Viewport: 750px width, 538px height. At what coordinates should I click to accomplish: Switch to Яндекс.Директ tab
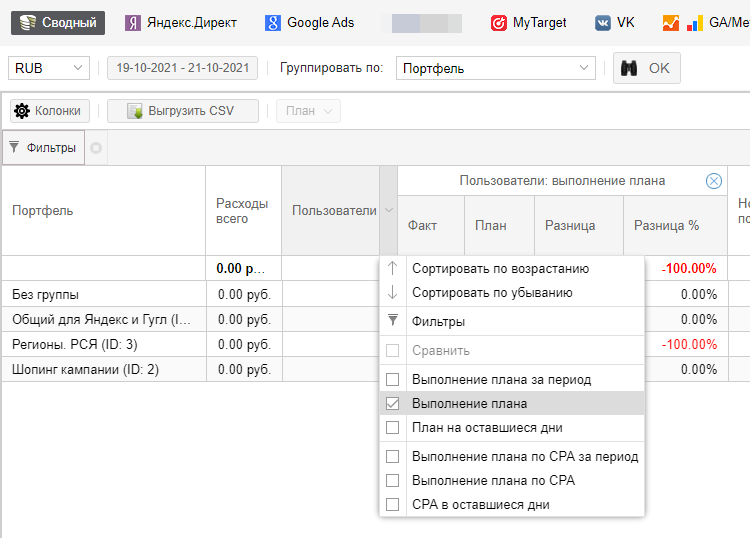point(181,23)
